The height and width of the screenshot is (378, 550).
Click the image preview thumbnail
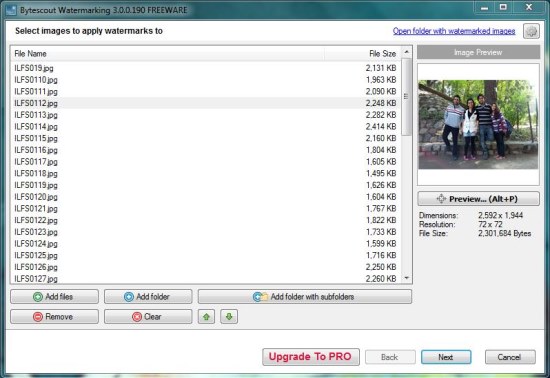478,124
